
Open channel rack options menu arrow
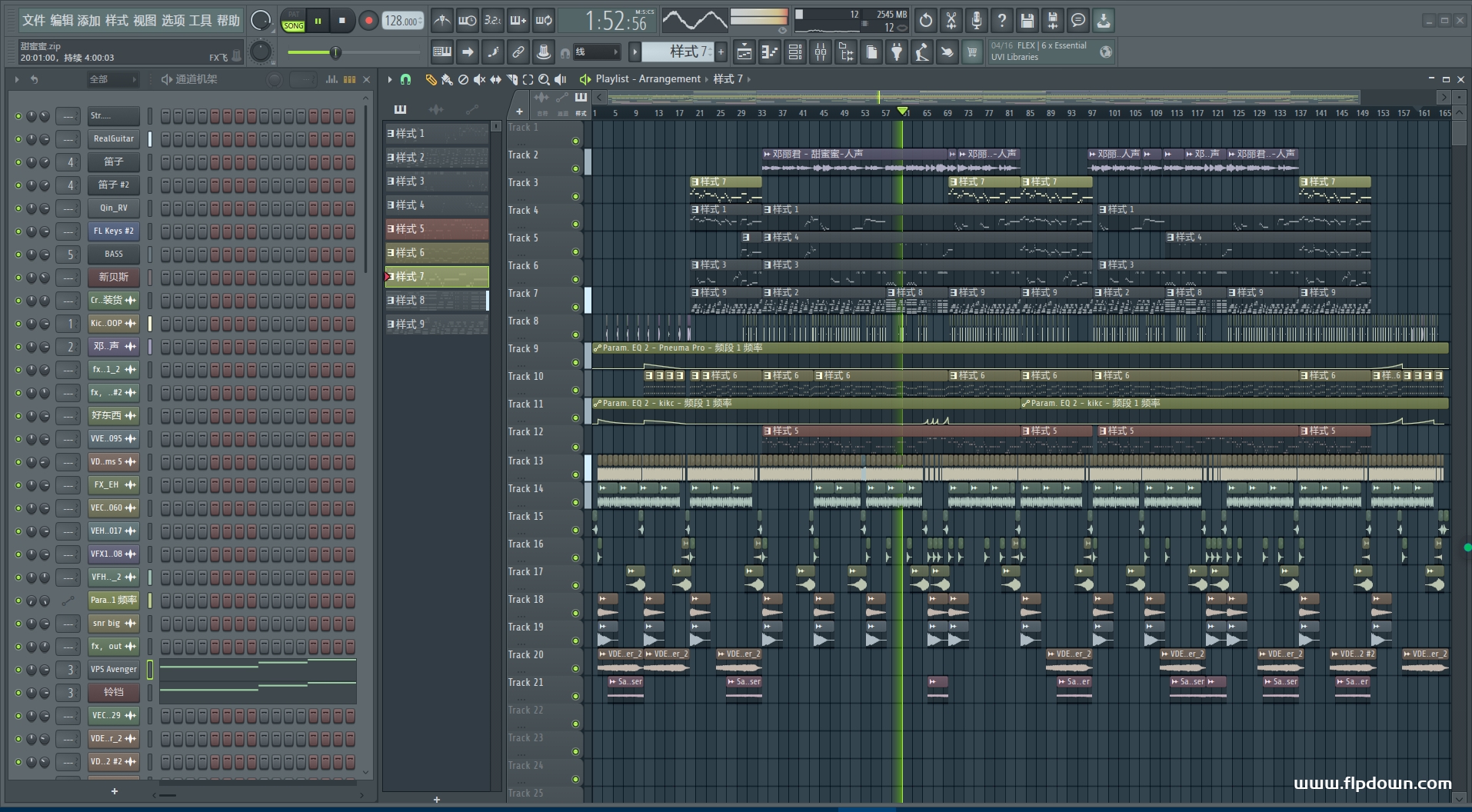point(17,79)
